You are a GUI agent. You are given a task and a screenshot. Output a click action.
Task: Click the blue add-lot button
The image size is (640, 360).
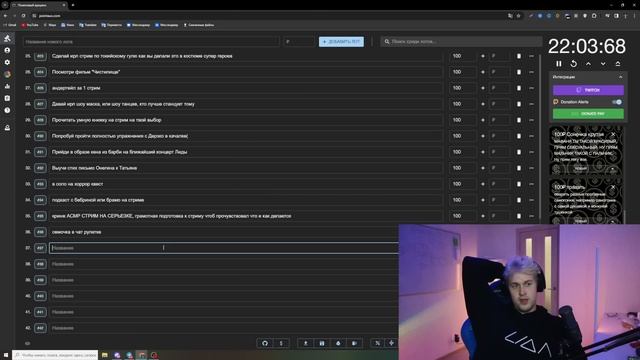341,42
